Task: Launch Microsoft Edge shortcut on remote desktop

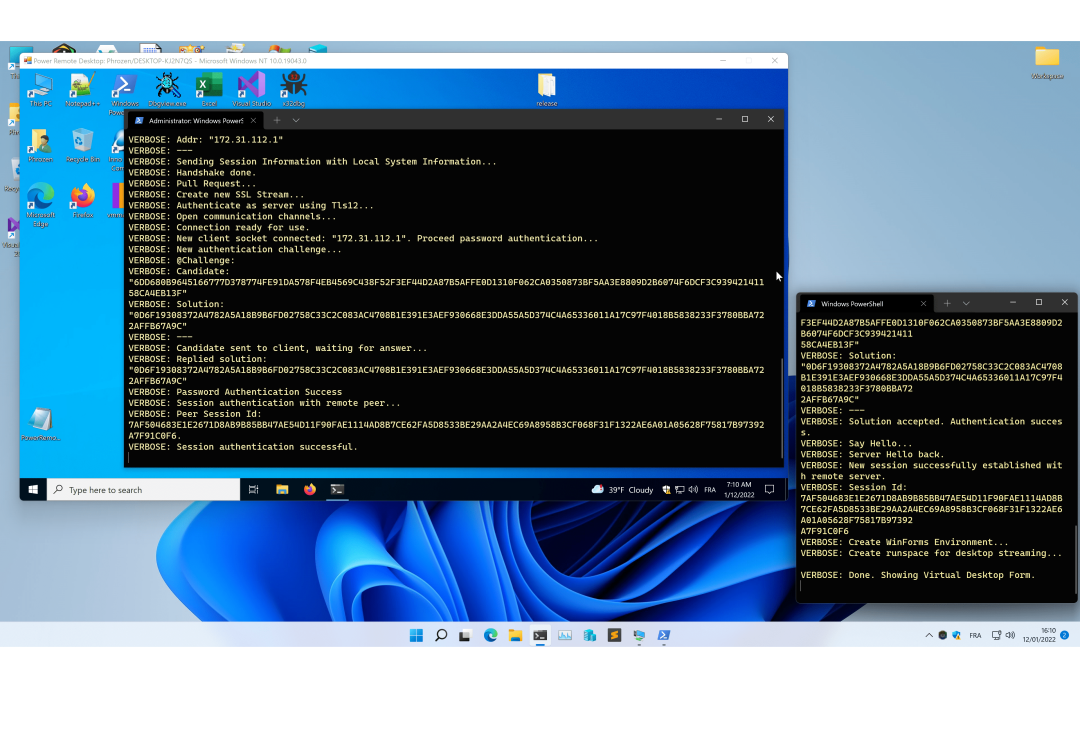Action: click(41, 205)
